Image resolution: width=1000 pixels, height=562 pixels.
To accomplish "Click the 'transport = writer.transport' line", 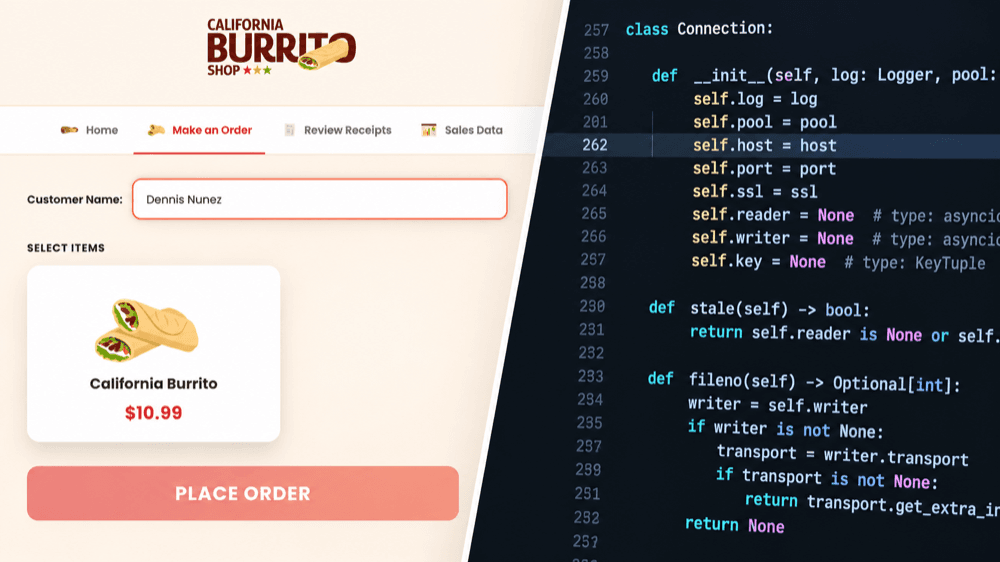I will (842, 455).
